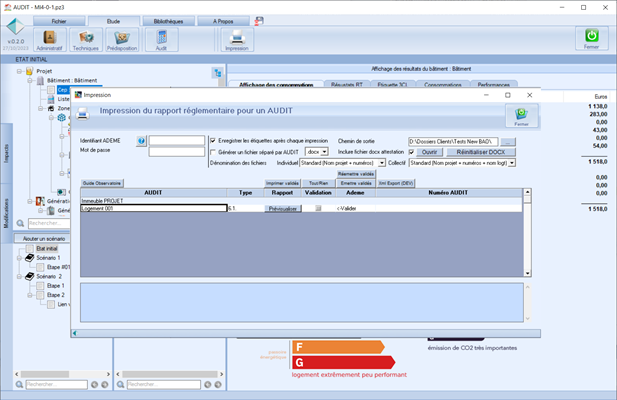Click the Réinitialiser DOCX button
Screen dimensions: 617x400
pyautogui.click(x=480, y=152)
